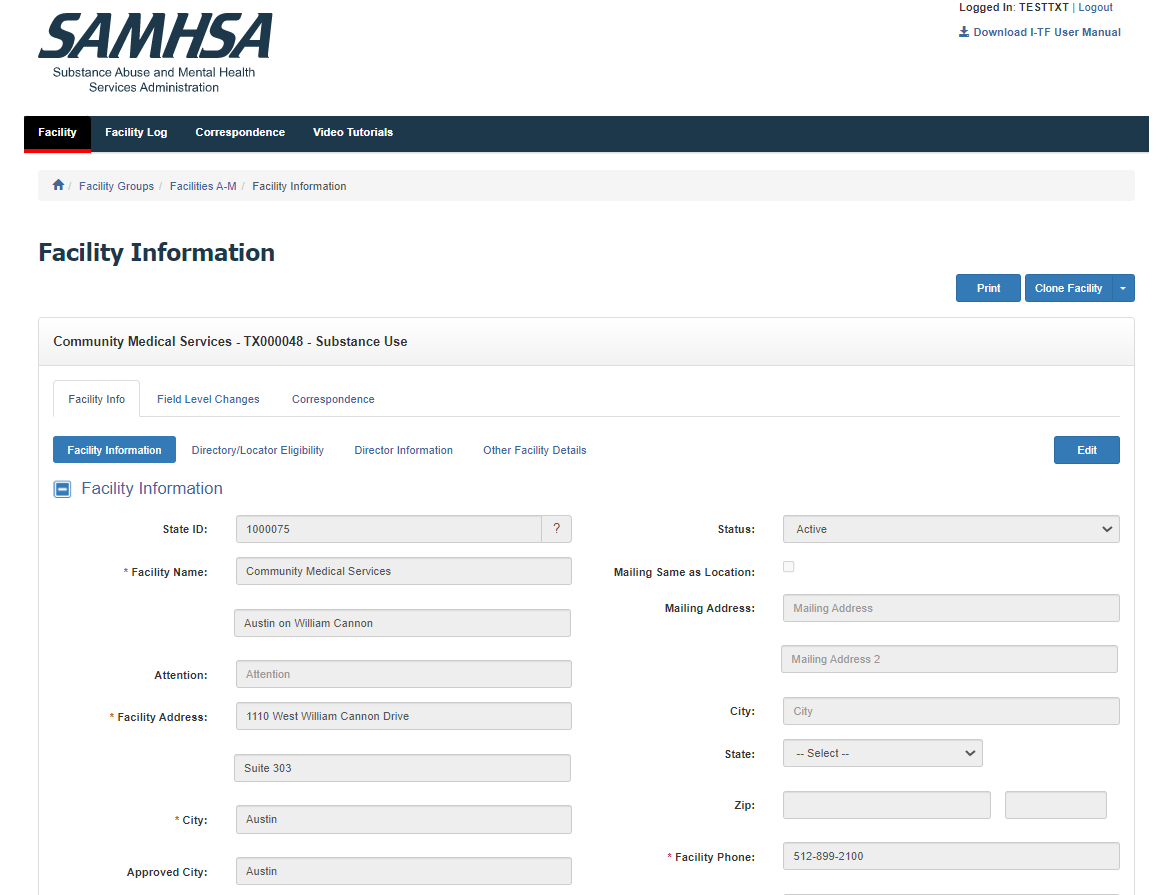Click the Logout link

(1095, 7)
